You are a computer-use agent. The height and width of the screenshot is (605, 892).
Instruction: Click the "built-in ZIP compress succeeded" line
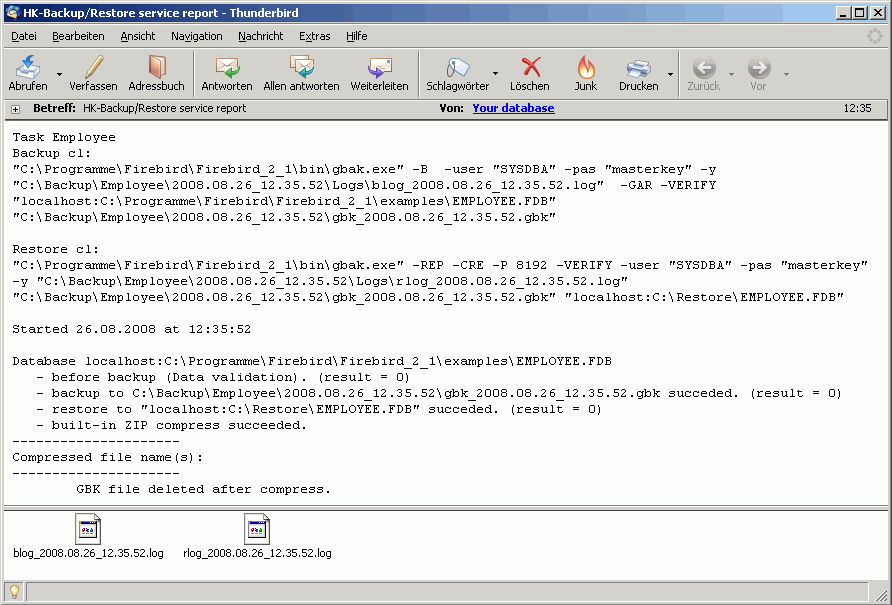pos(171,425)
